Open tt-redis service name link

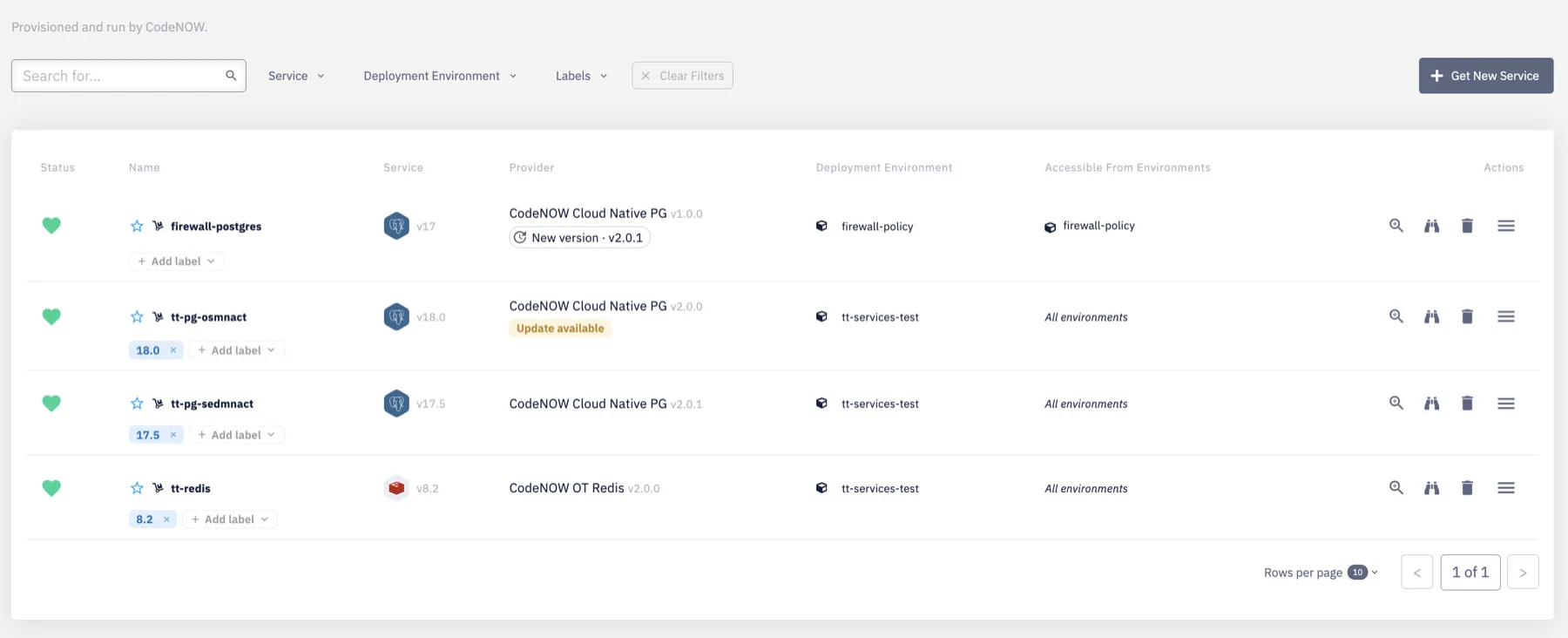(x=191, y=488)
